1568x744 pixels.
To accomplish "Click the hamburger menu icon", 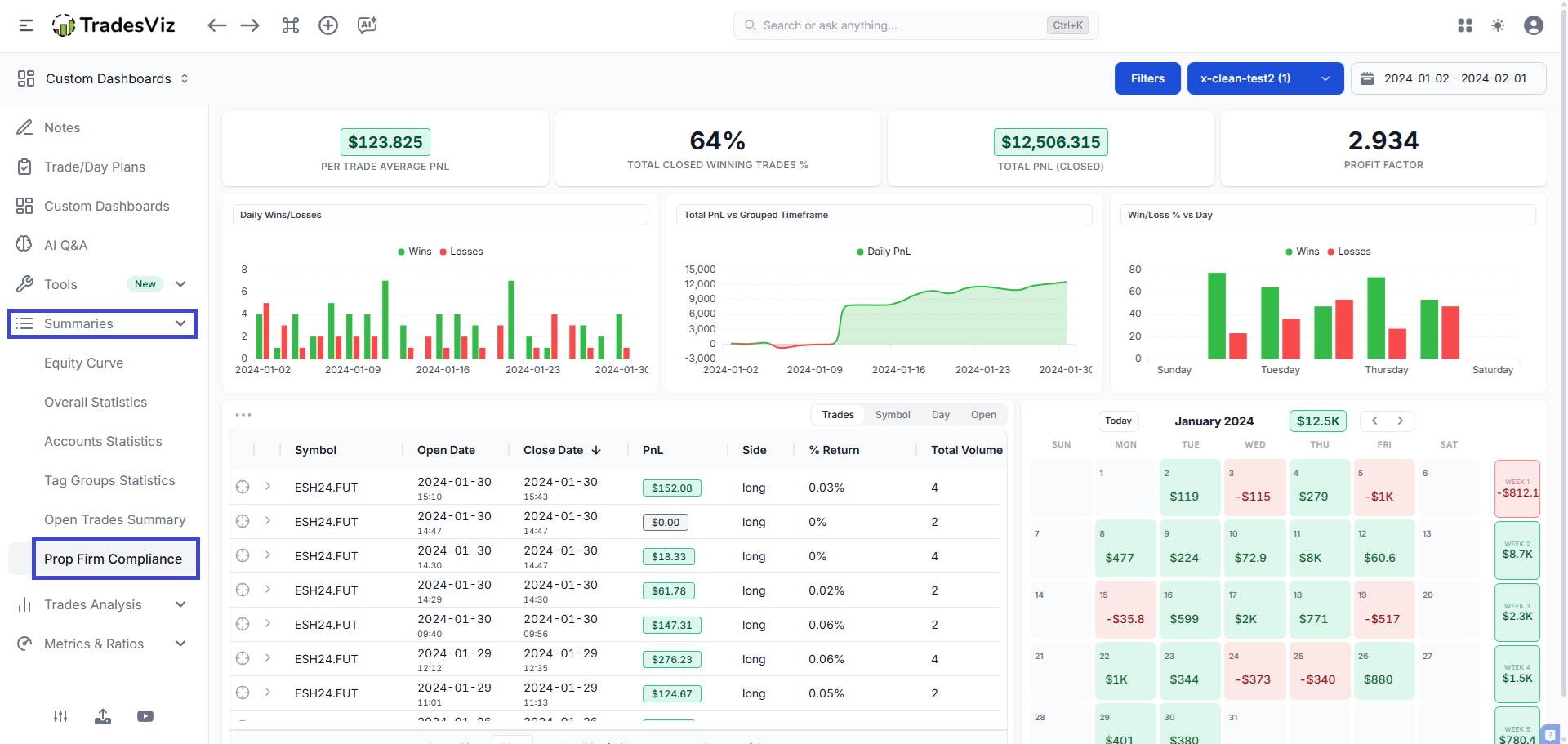I will 26,25.
